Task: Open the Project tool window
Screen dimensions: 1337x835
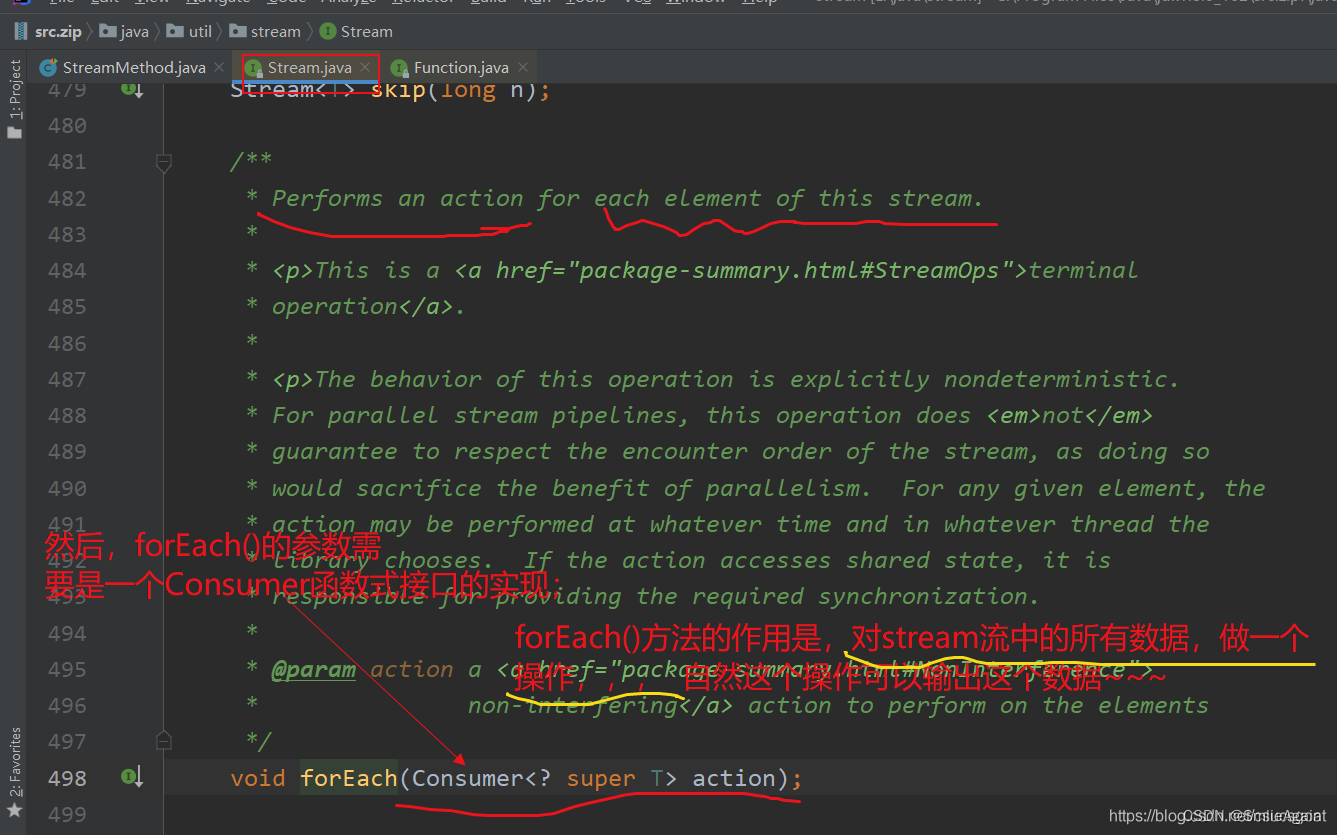Action: [15, 91]
